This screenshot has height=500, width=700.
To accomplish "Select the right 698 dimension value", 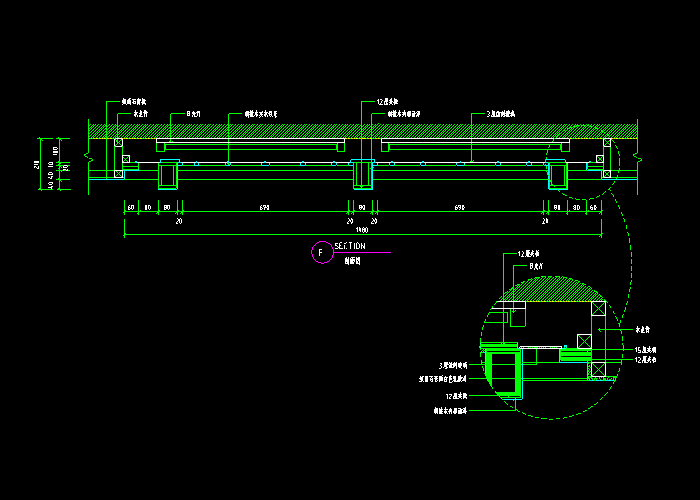I will [x=460, y=207].
